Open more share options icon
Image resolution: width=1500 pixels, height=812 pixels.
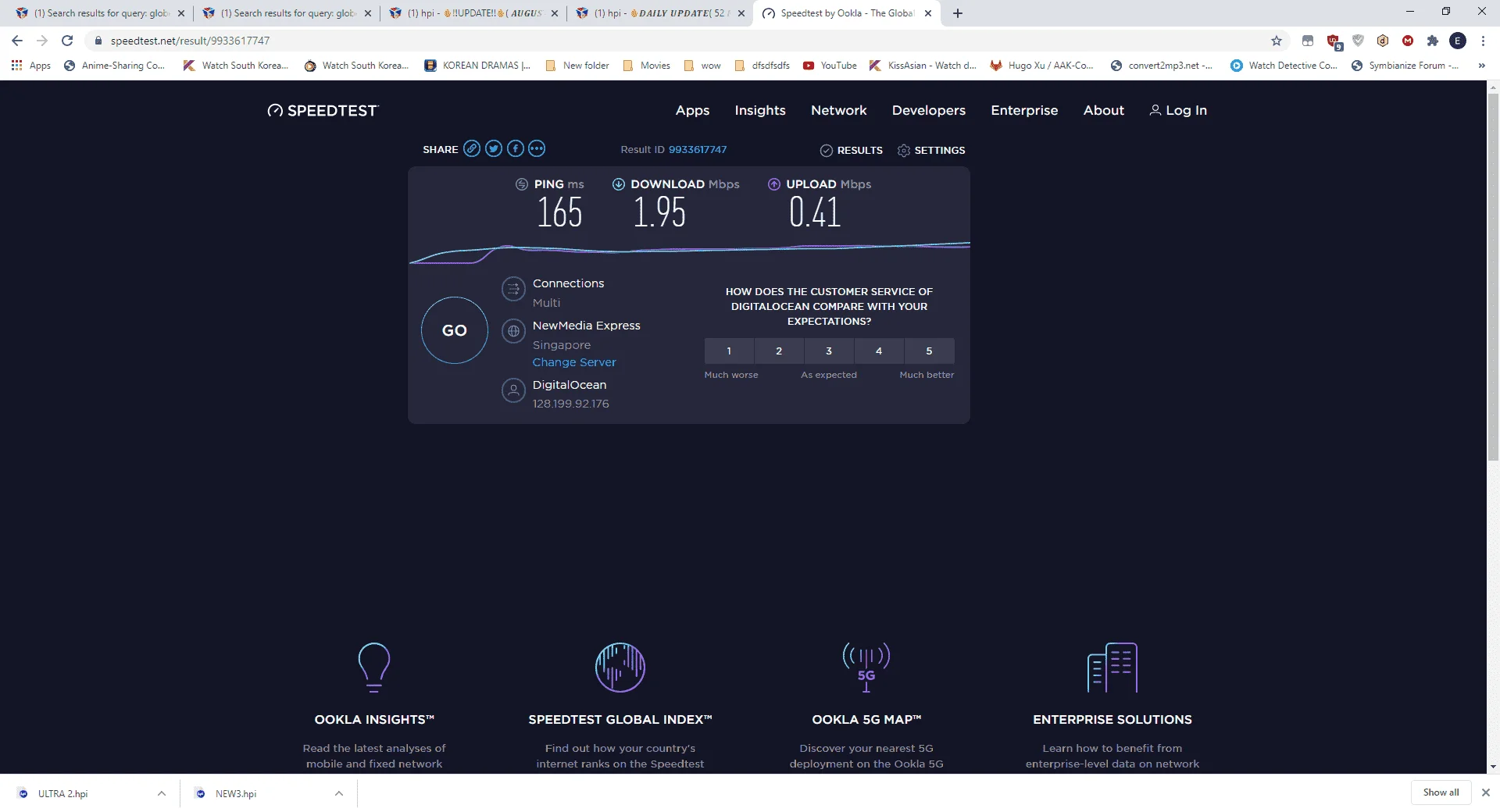[537, 148]
